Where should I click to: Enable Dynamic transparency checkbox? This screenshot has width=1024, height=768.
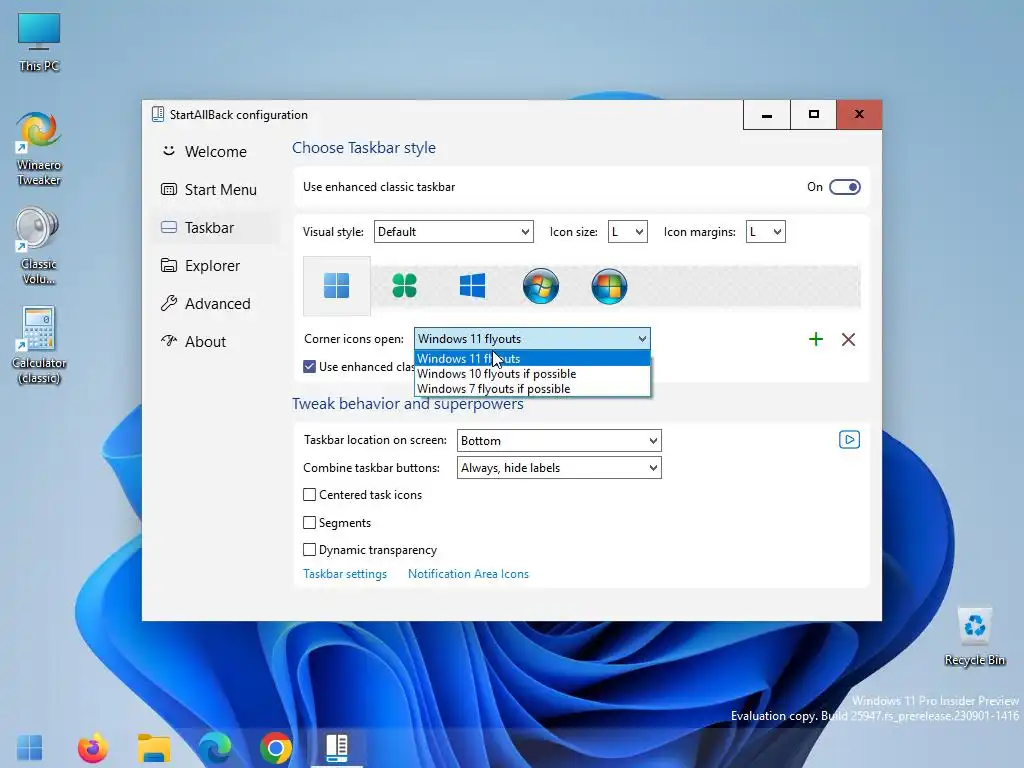click(x=310, y=550)
